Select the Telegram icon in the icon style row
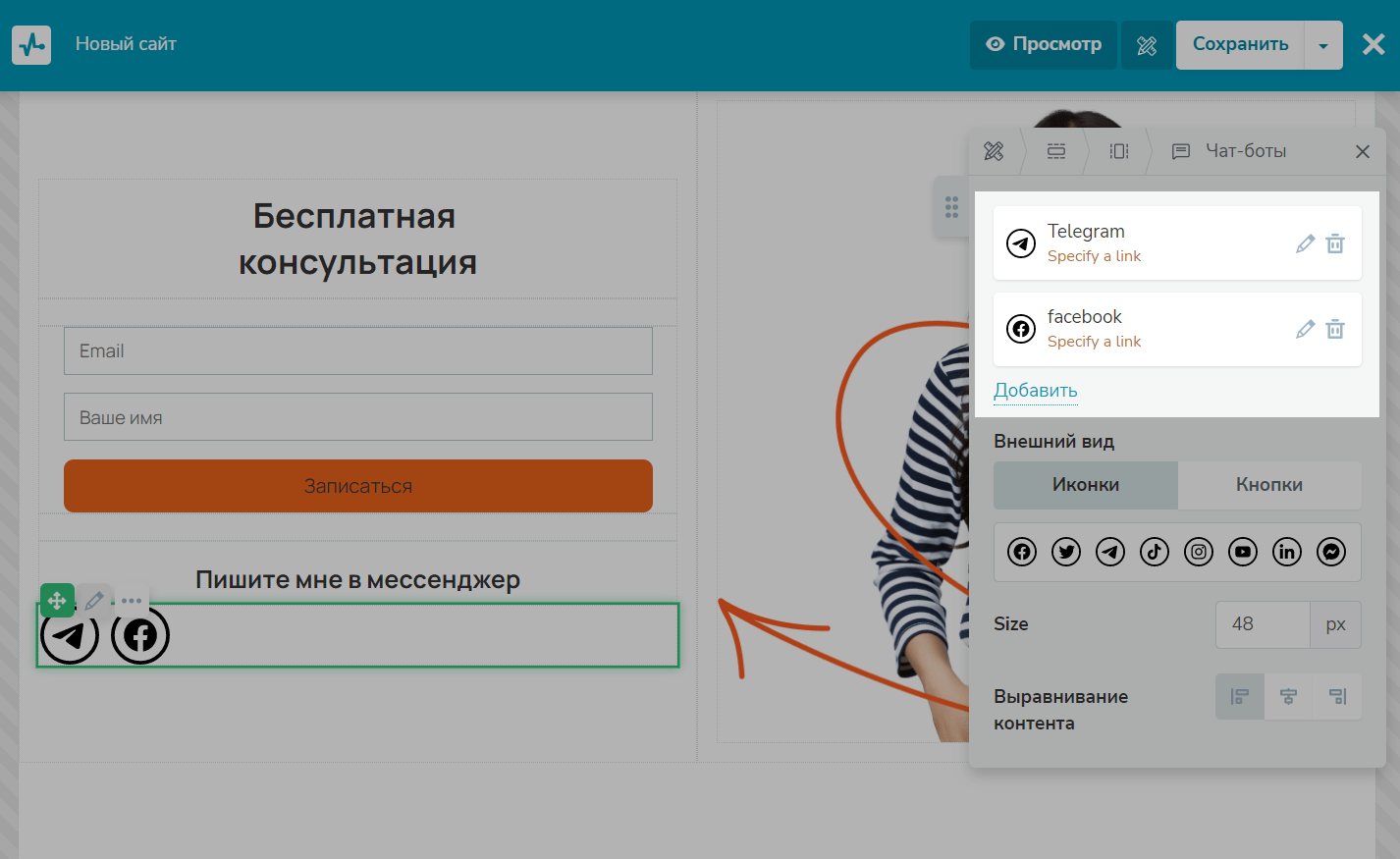The width and height of the screenshot is (1400, 859). click(1110, 552)
